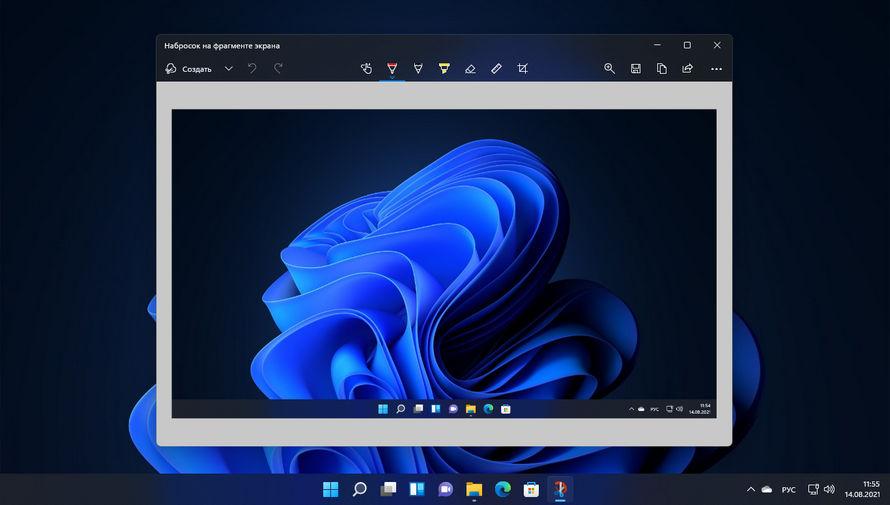890x505 pixels.
Task: Open the more options ellipsis menu
Action: 716,69
